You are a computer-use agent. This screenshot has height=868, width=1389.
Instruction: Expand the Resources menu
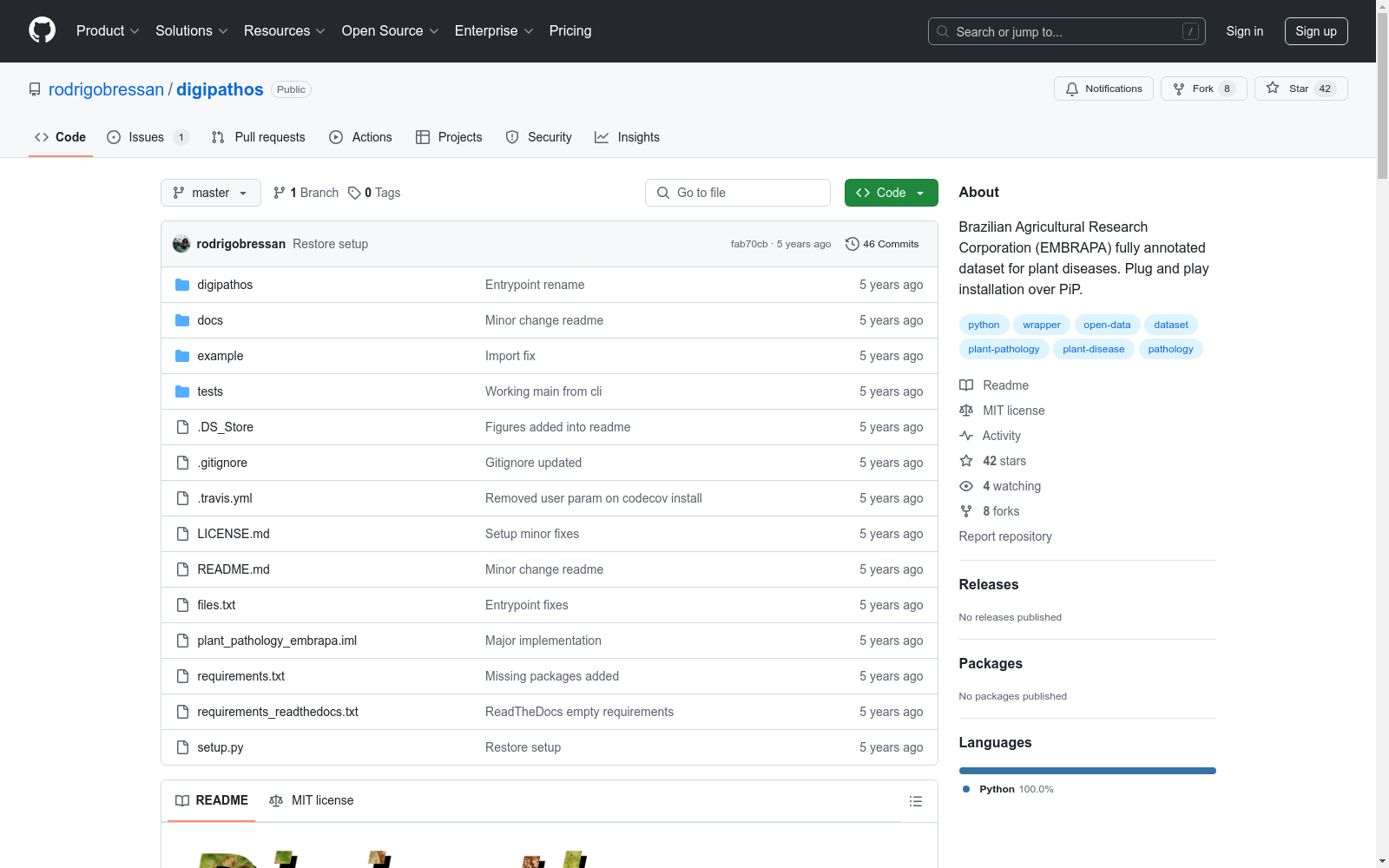pos(285,31)
